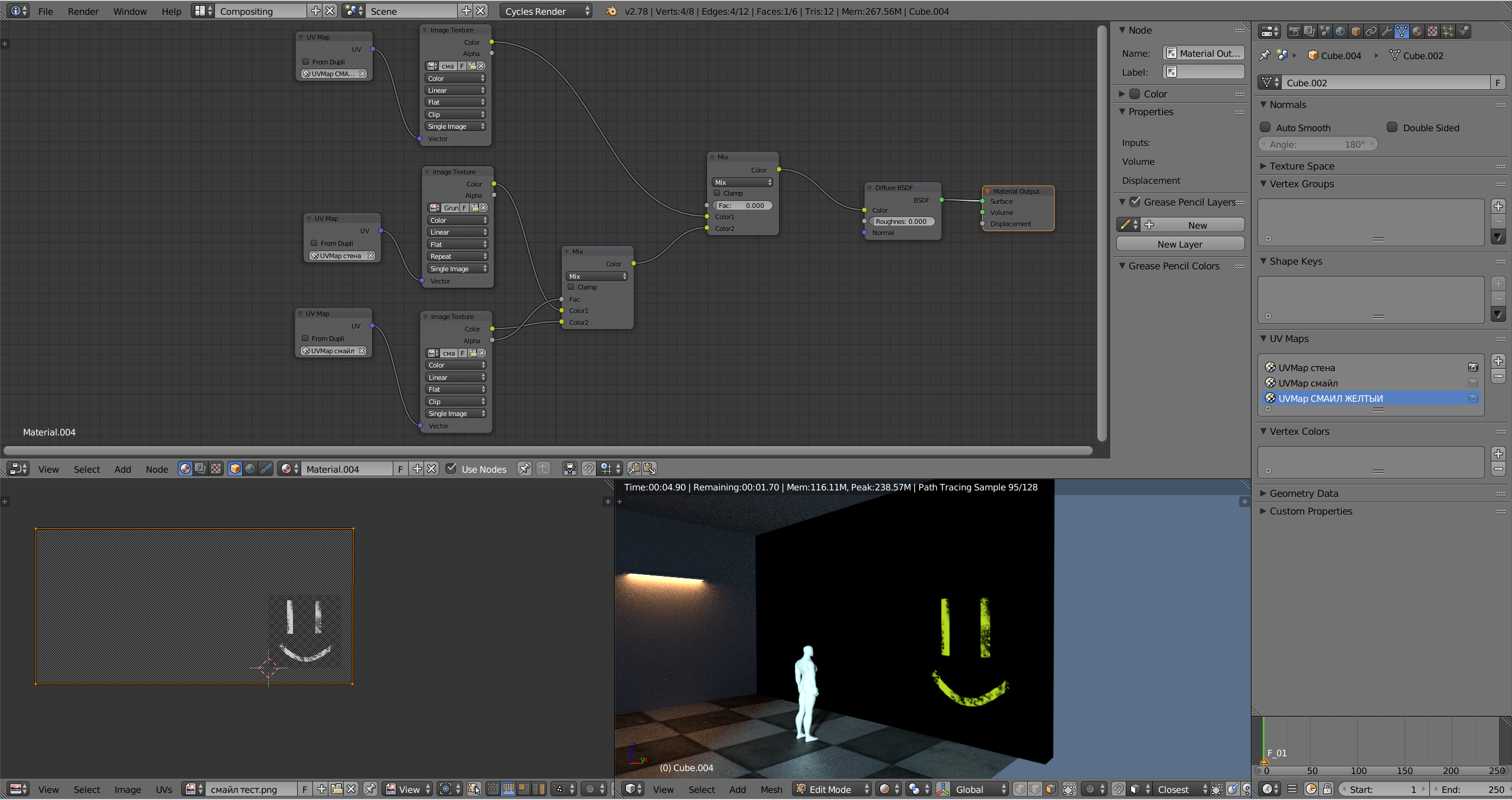The image size is (1512, 800).
Task: Open the Object constraints chain tab
Action: coord(1371,31)
